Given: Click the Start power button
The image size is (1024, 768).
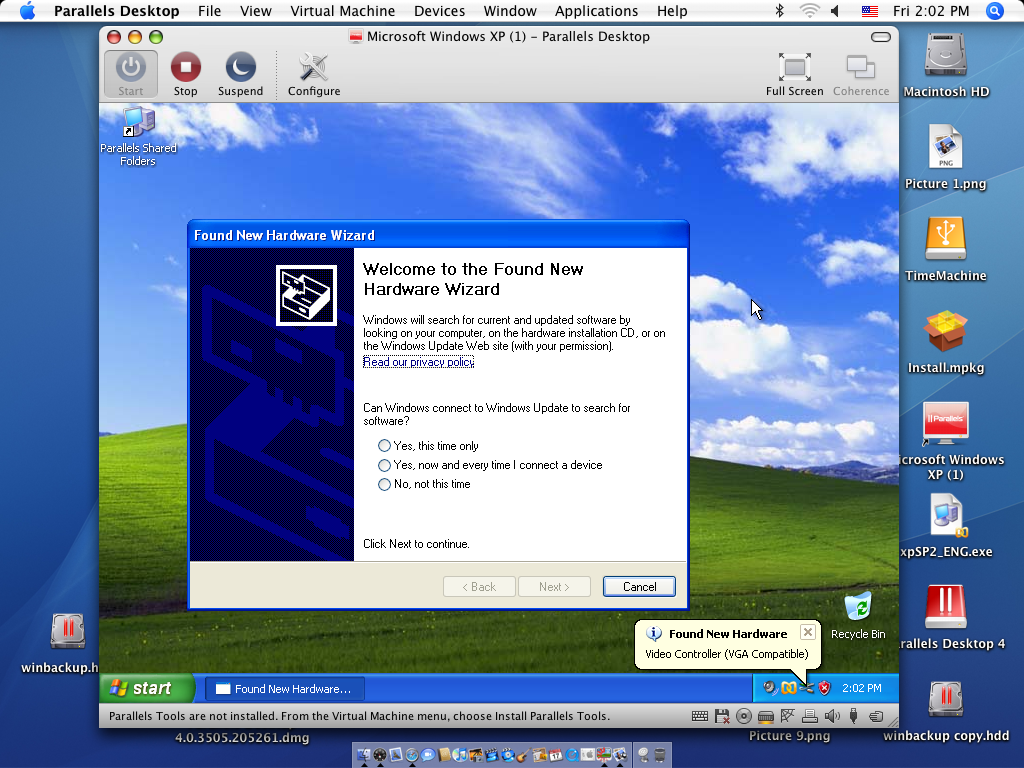Looking at the screenshot, I should (x=131, y=74).
